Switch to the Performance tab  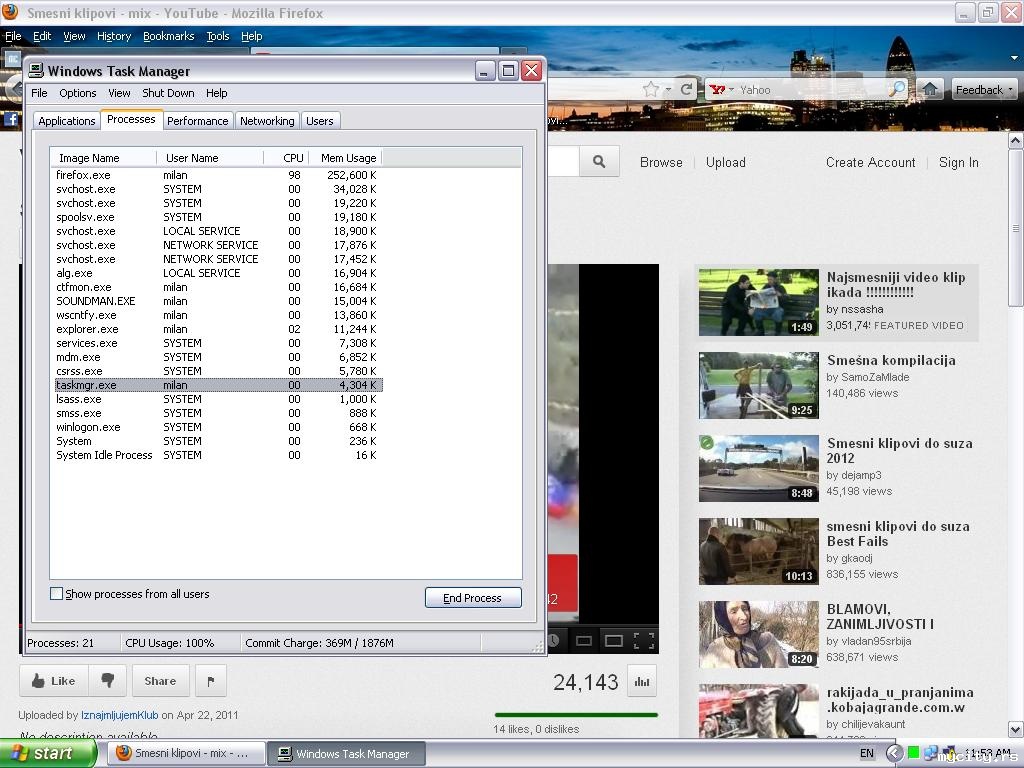coord(197,121)
